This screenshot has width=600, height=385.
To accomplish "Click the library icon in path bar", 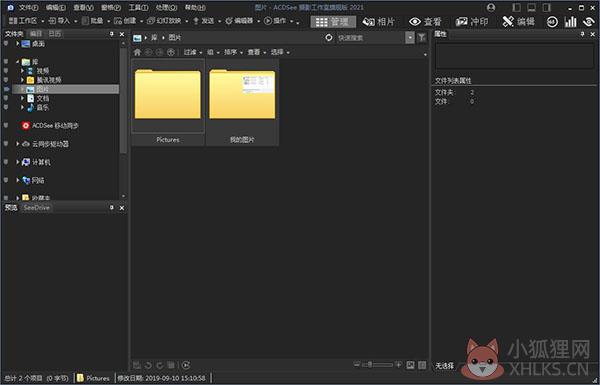I will [137, 38].
